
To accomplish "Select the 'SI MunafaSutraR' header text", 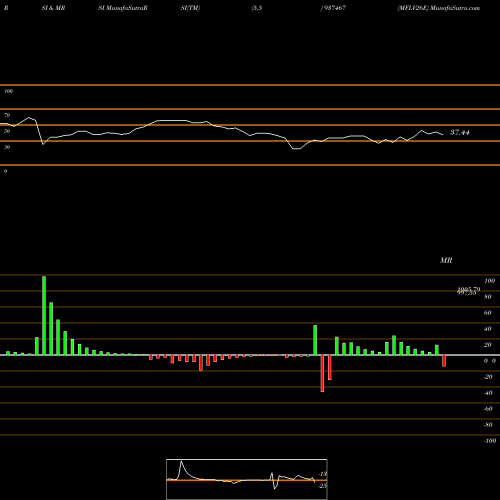I will 123,8.
